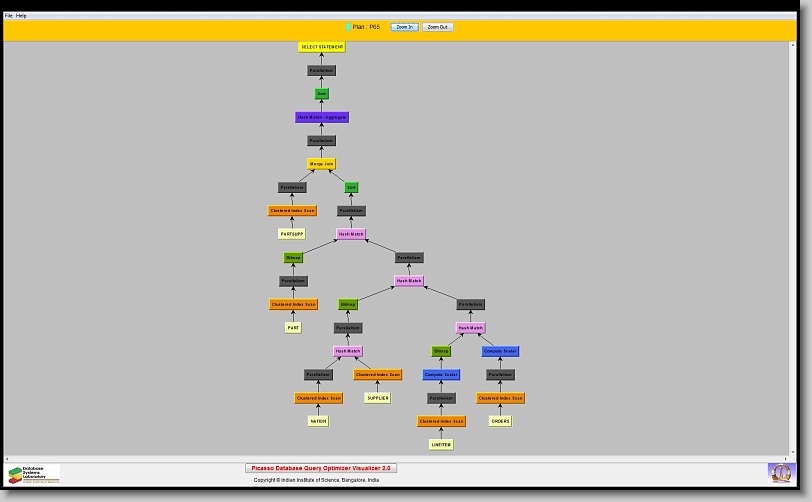Click the Picasso Database Query Optimizer Visualizer label
This screenshot has height=502, width=812.
(x=321, y=467)
